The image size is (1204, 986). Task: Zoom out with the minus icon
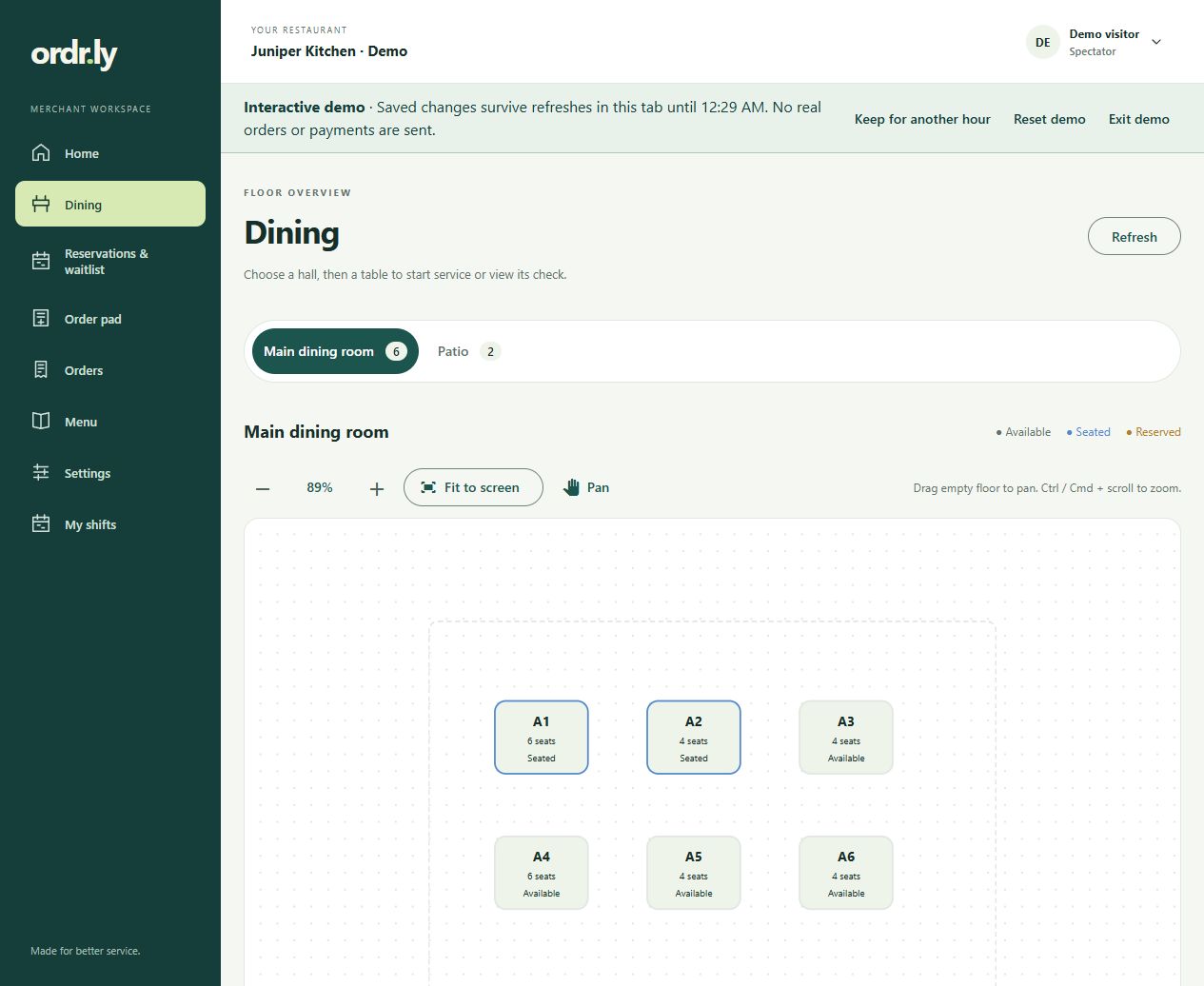[263, 488]
